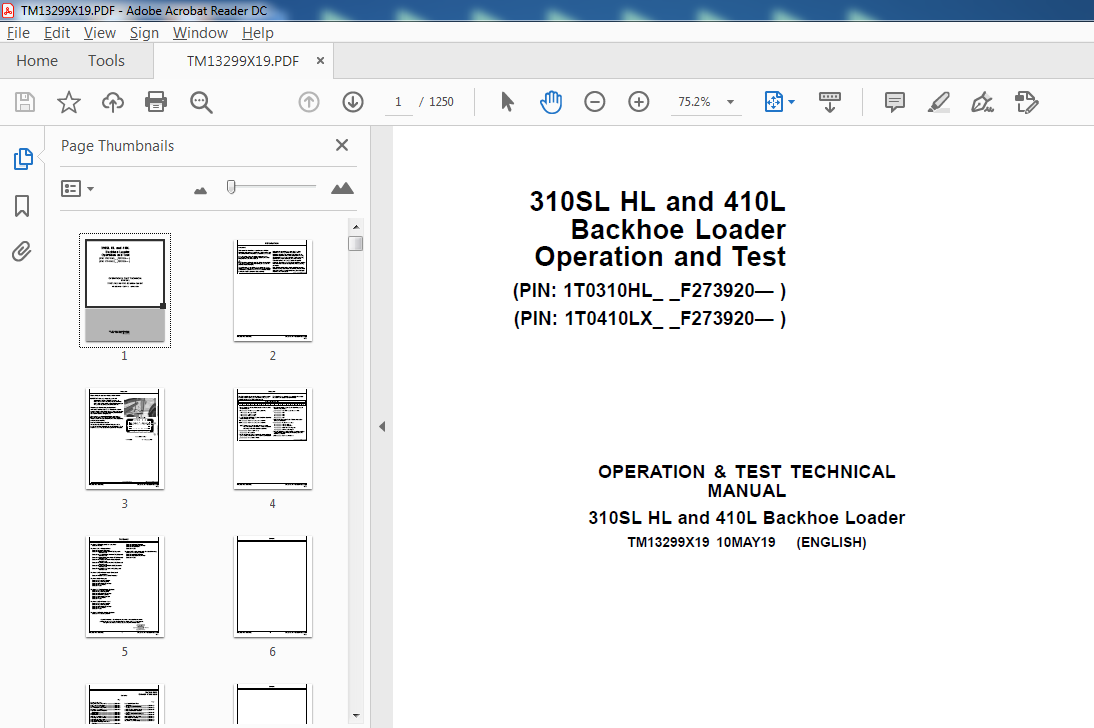
Task: Click the '/ 1250' total pages text
Action: click(436, 102)
